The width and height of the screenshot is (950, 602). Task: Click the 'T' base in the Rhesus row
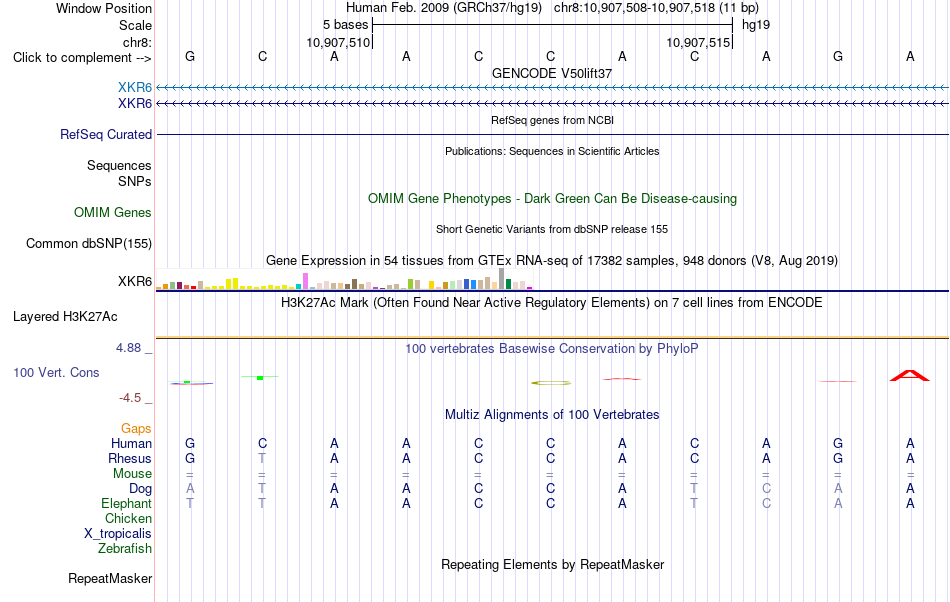262,458
